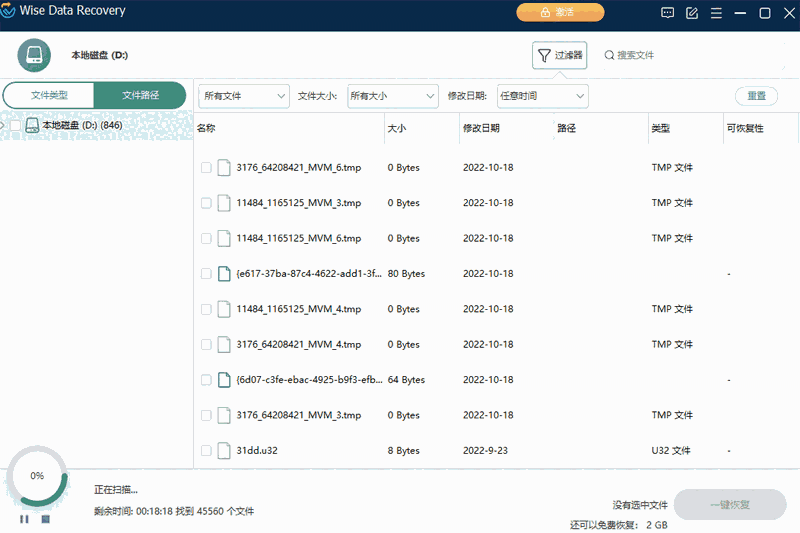
Task: Open the feedback chat bubble icon
Action: point(668,13)
